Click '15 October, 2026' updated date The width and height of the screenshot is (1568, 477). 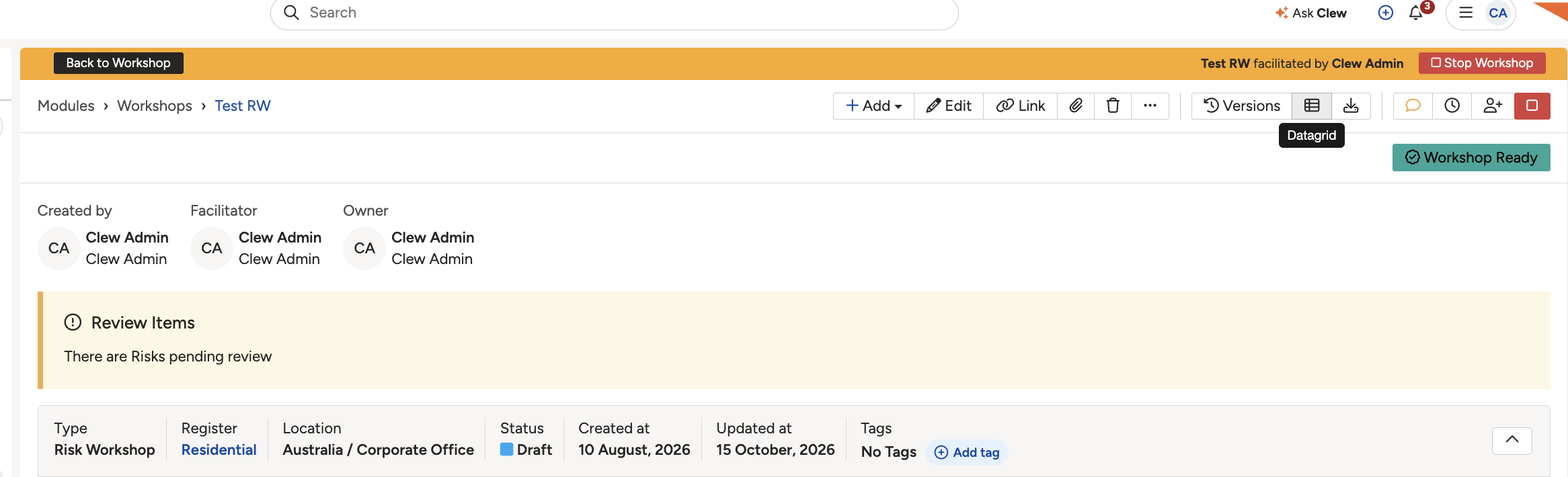(775, 450)
